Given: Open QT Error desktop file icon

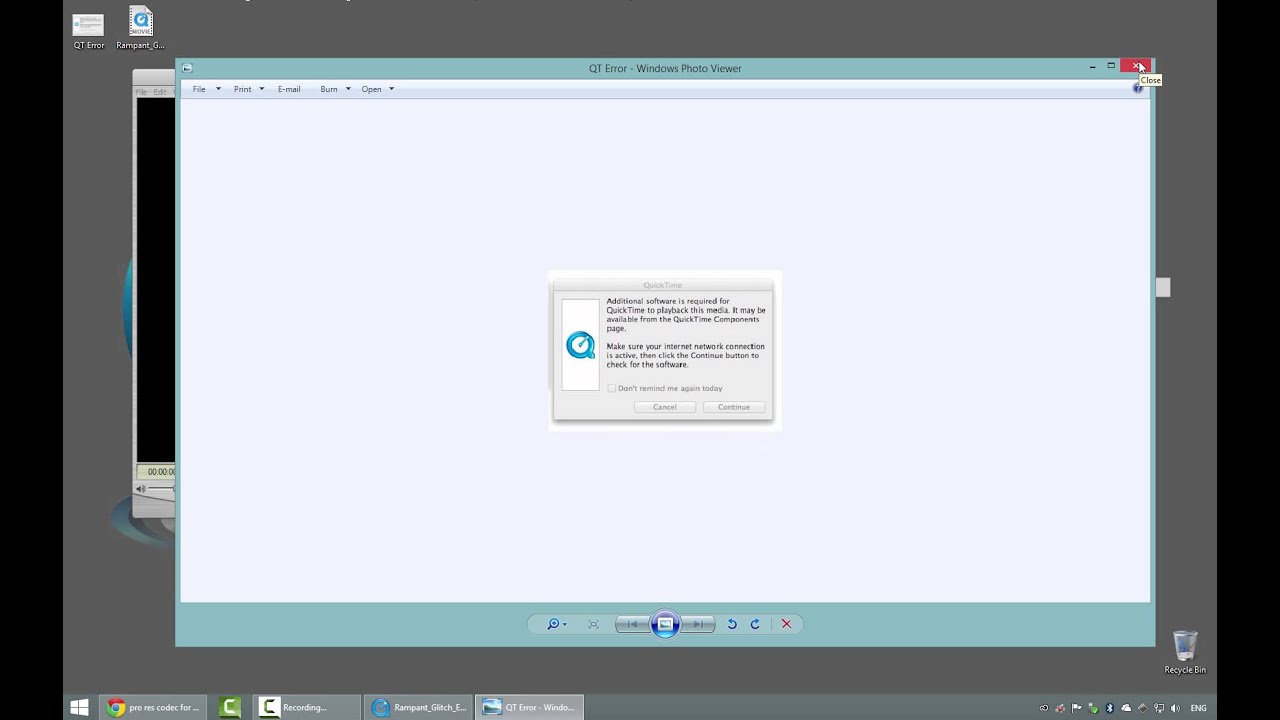Looking at the screenshot, I should click(x=88, y=29).
